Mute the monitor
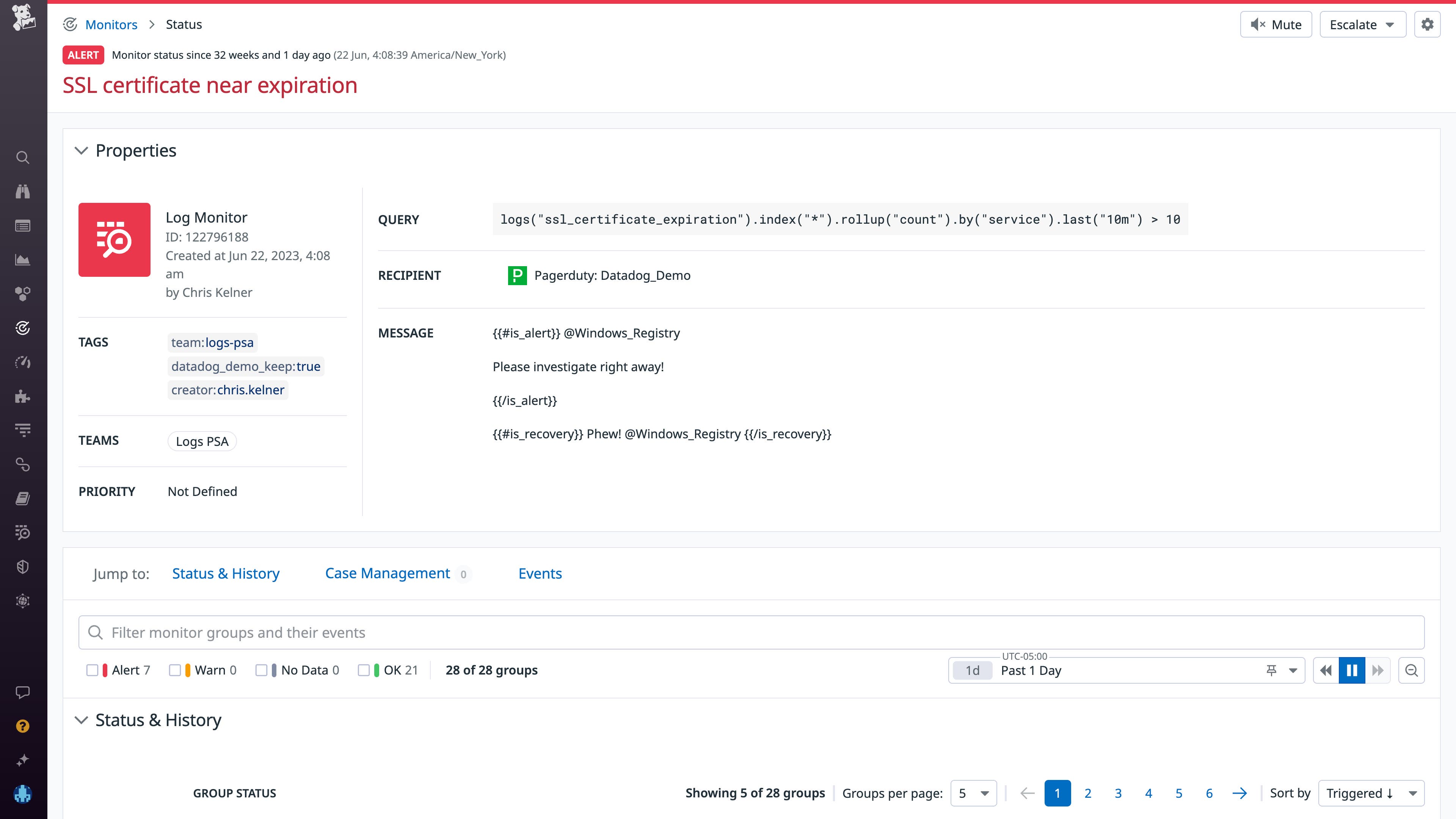This screenshot has height=819, width=1456. tap(1276, 24)
